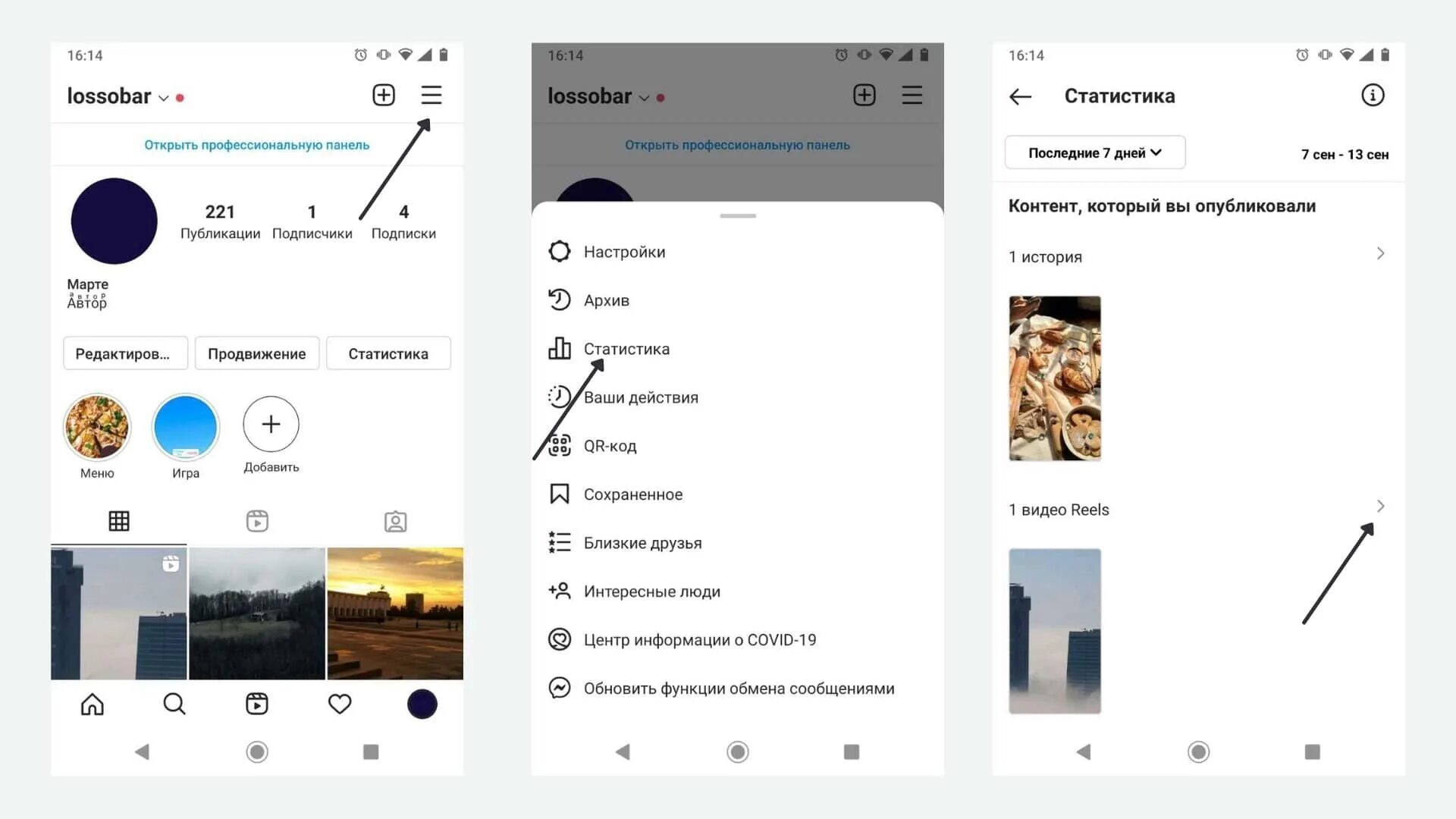Screen dimensions: 1456x819
Task: Click the Tagged posts tab icon
Action: coord(394,520)
